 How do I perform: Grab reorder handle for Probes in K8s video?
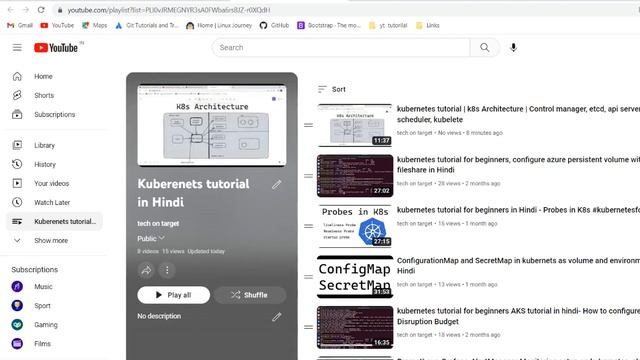coord(309,226)
